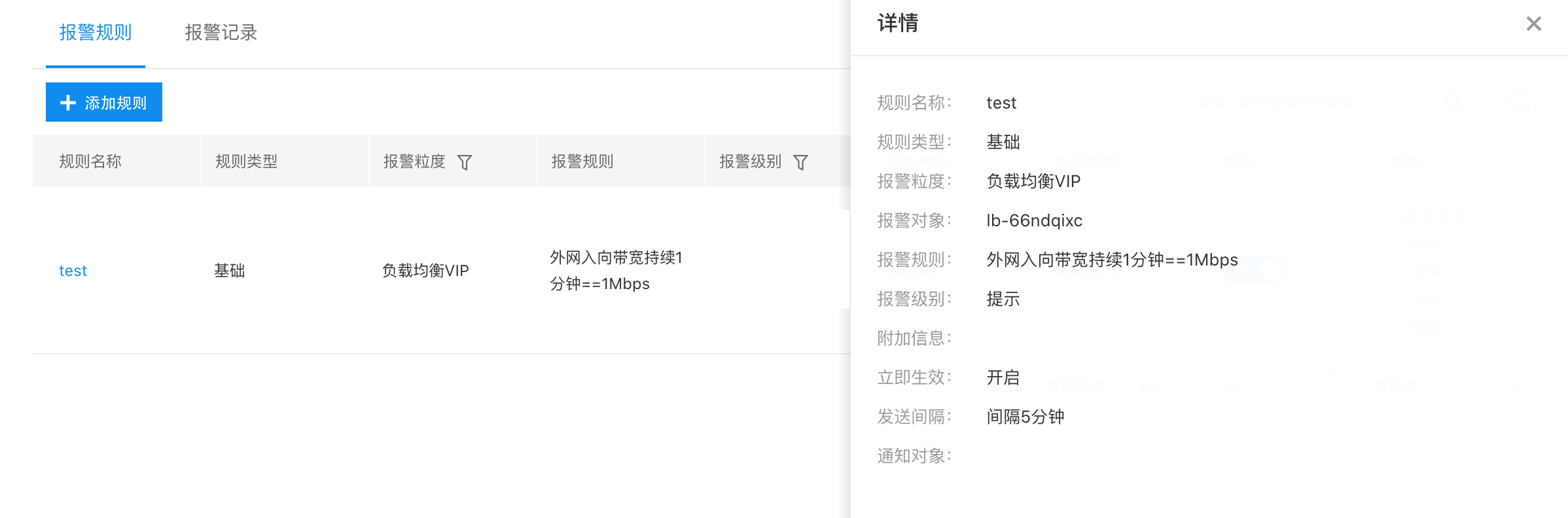Select the 负载均衡VIP cell in the table row
Viewport: 1568px width, 518px height.
tap(425, 271)
